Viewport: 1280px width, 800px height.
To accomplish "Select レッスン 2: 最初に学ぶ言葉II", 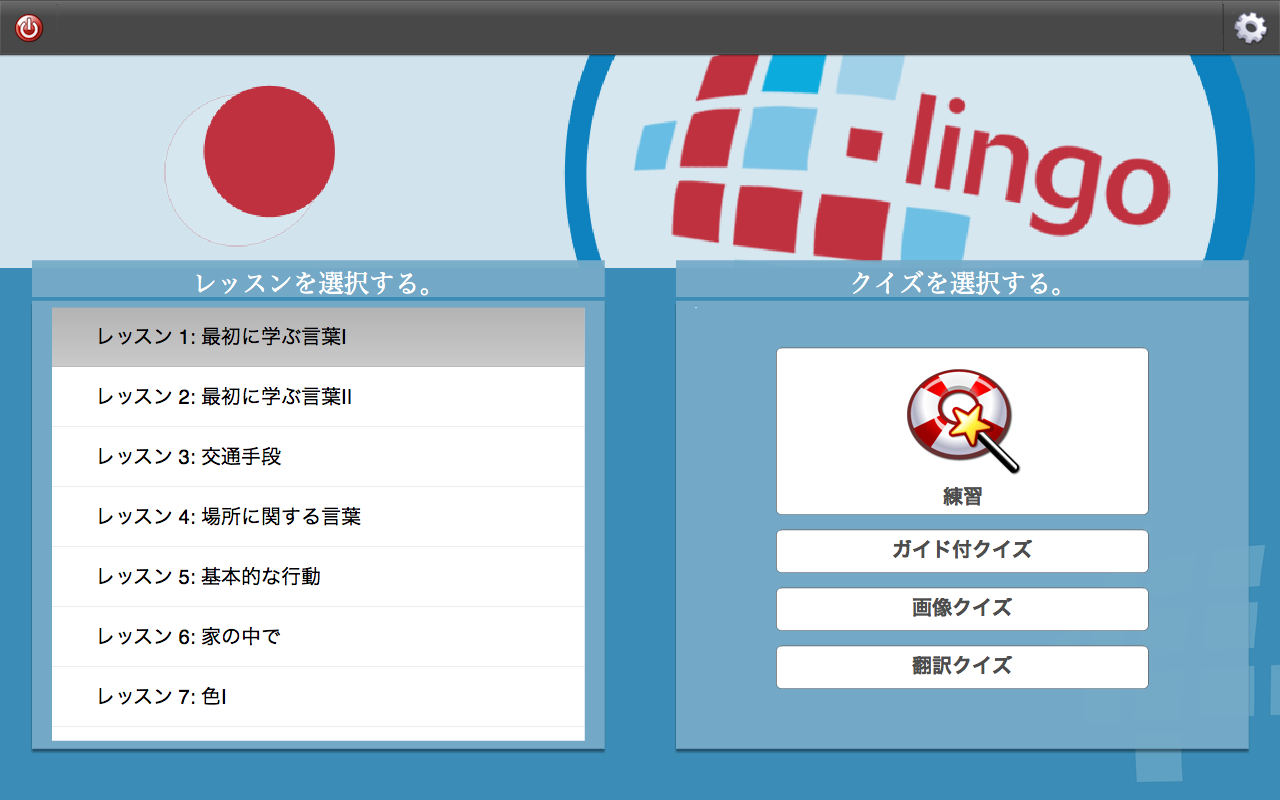I will [x=318, y=397].
